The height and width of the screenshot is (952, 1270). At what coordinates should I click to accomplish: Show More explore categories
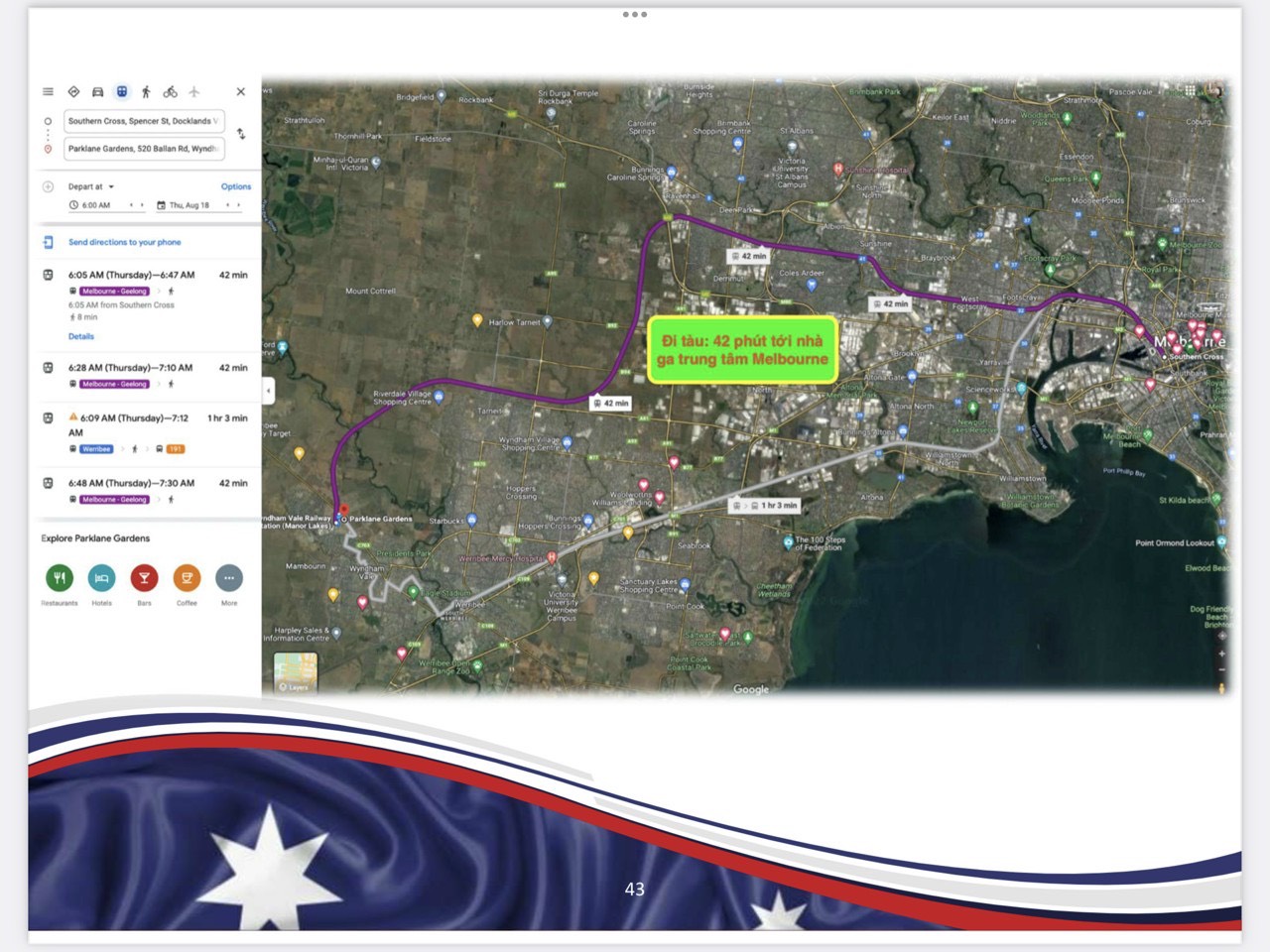click(229, 584)
